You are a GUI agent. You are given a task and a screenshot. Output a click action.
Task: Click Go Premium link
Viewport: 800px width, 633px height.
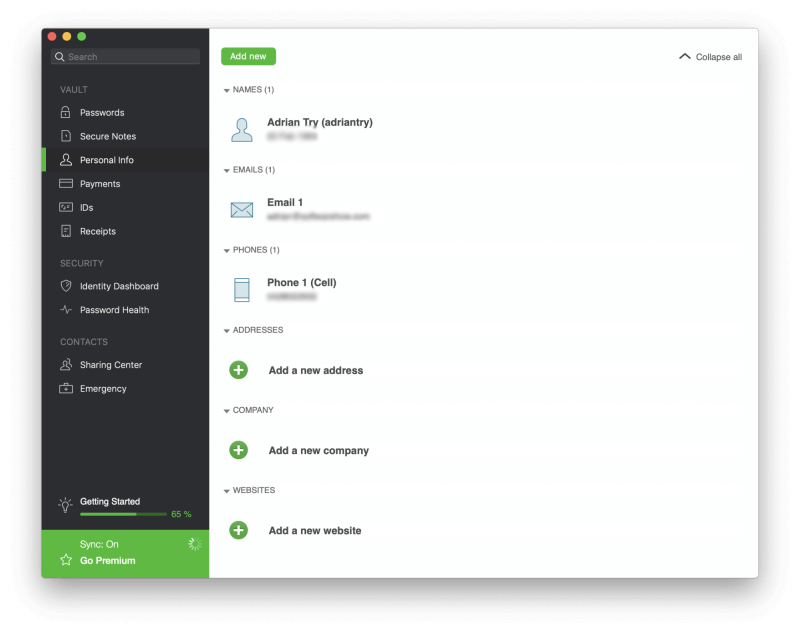click(x=108, y=560)
